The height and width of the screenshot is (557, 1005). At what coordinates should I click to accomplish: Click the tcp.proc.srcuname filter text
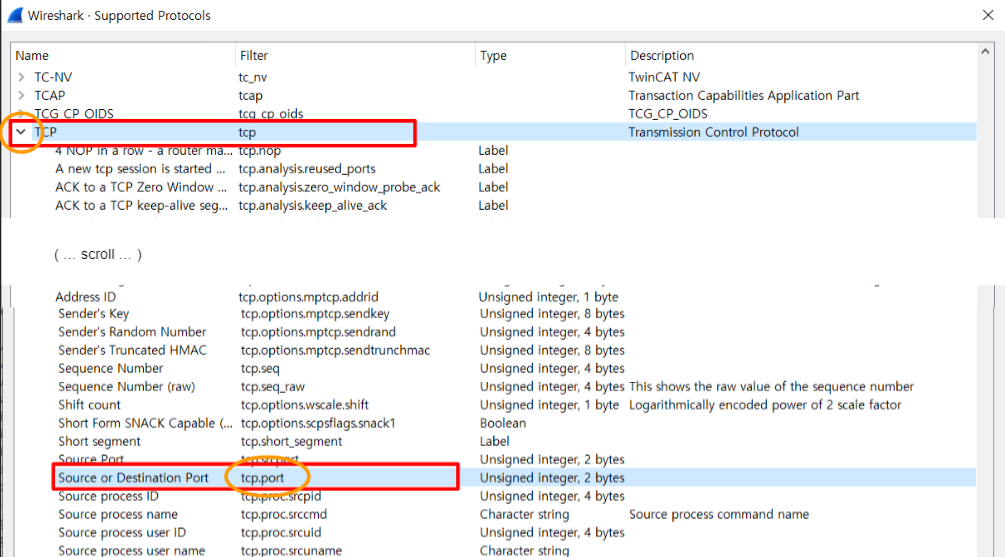coord(292,551)
